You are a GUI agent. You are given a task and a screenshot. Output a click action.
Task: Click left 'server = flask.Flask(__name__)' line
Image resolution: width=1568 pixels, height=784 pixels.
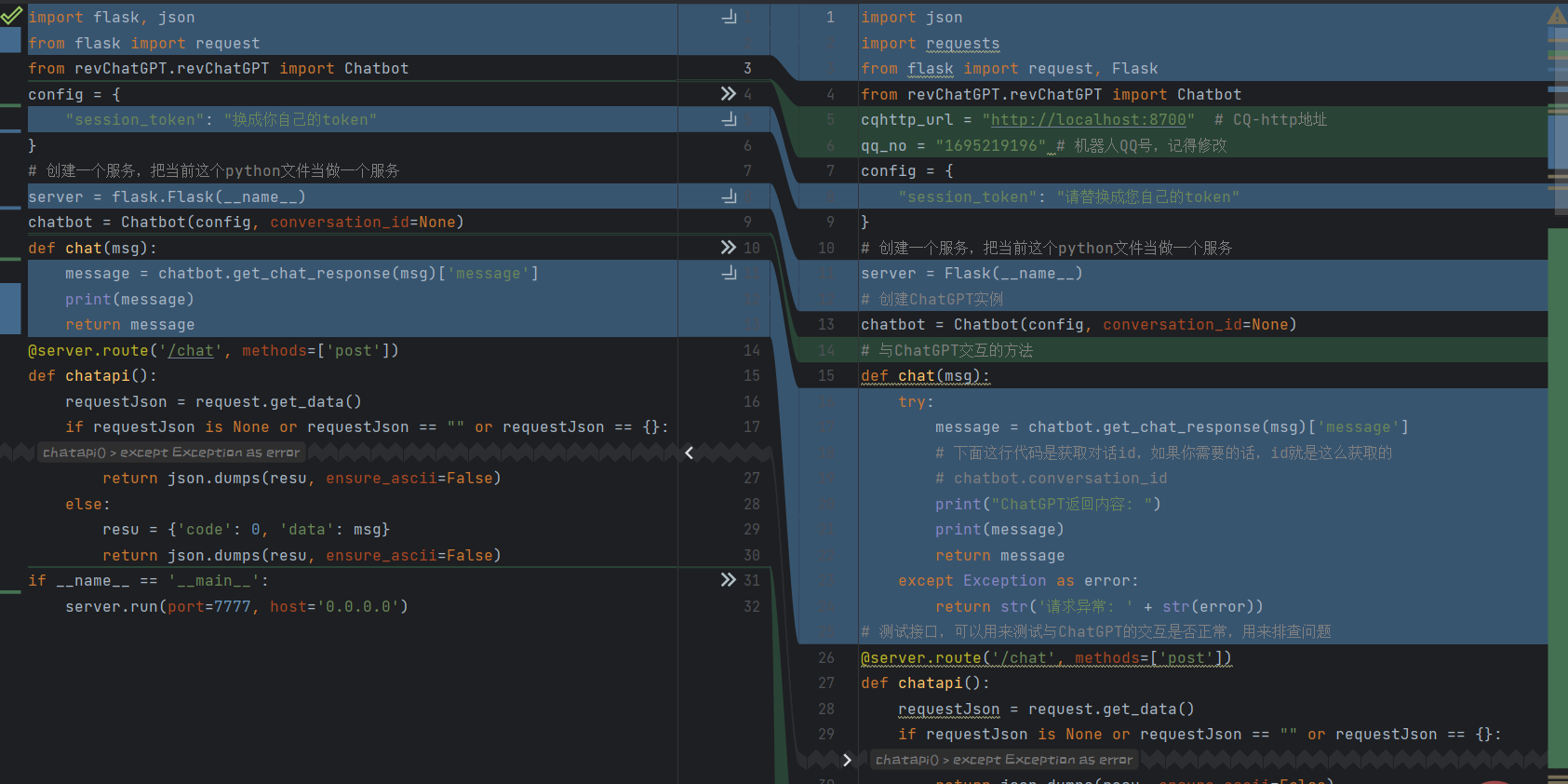(x=168, y=196)
